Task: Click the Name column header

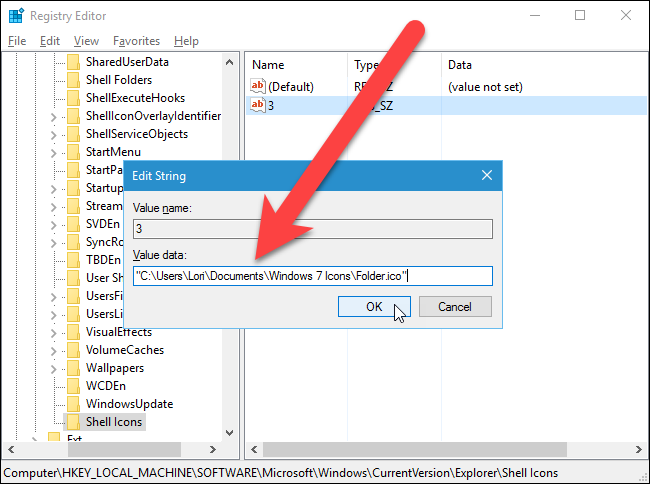Action: 268,65
